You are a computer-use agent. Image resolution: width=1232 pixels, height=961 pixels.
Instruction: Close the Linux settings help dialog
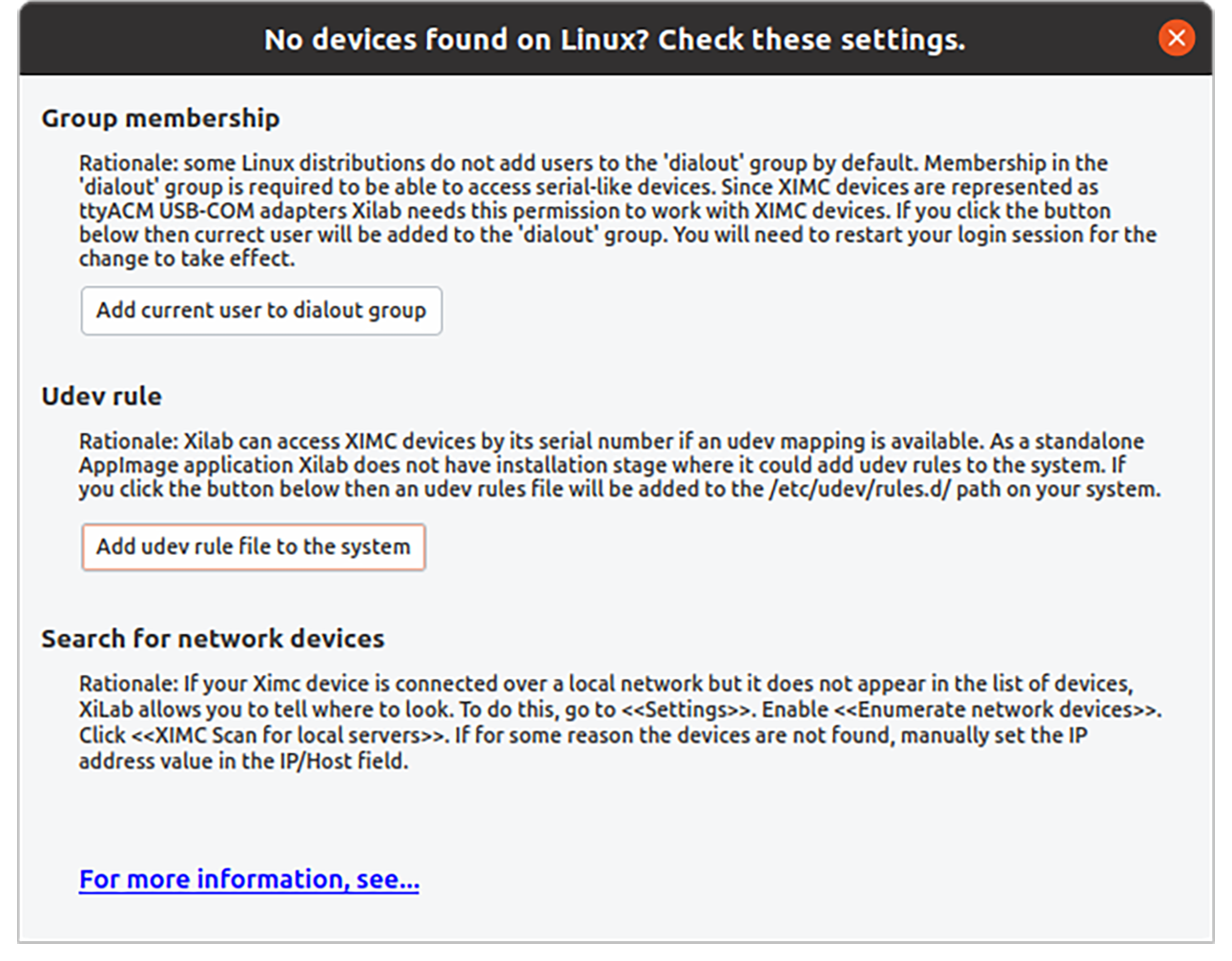1176,38
